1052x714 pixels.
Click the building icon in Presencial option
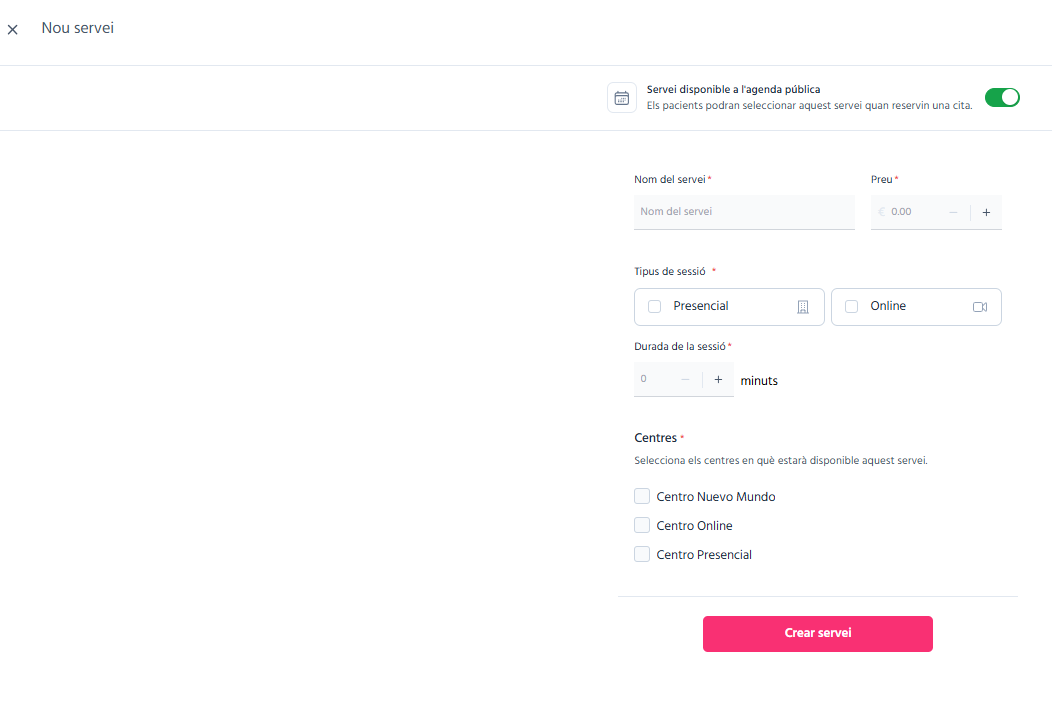pyautogui.click(x=802, y=307)
